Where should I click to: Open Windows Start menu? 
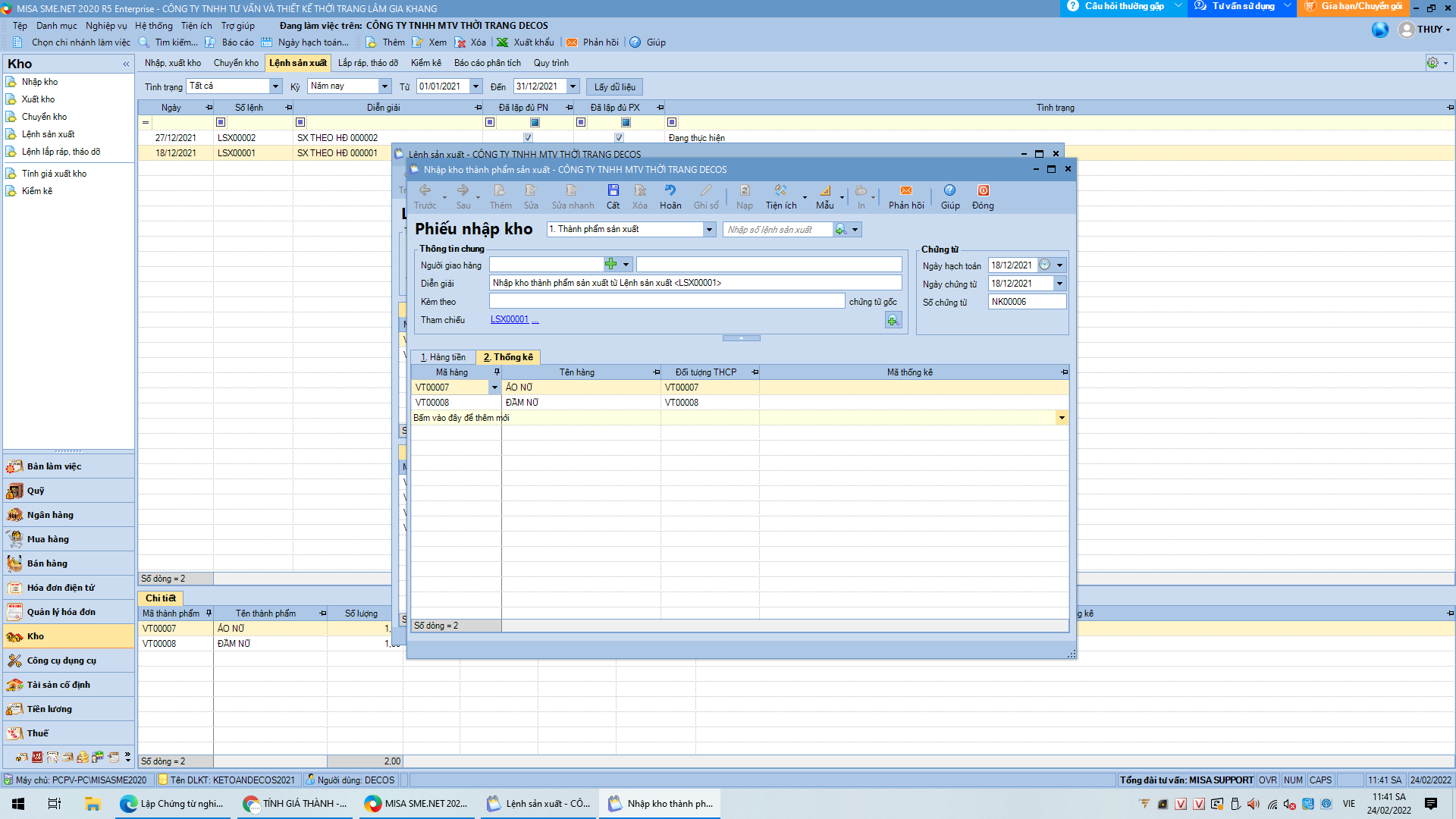coord(18,804)
